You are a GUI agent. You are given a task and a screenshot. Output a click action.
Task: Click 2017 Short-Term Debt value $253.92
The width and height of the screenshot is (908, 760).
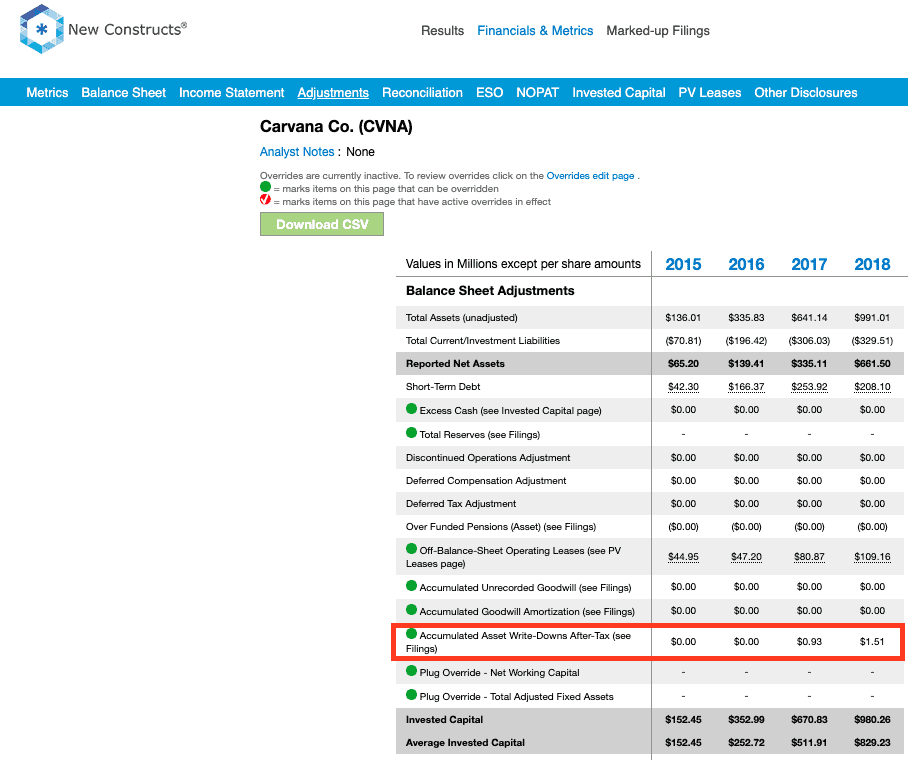click(x=809, y=387)
